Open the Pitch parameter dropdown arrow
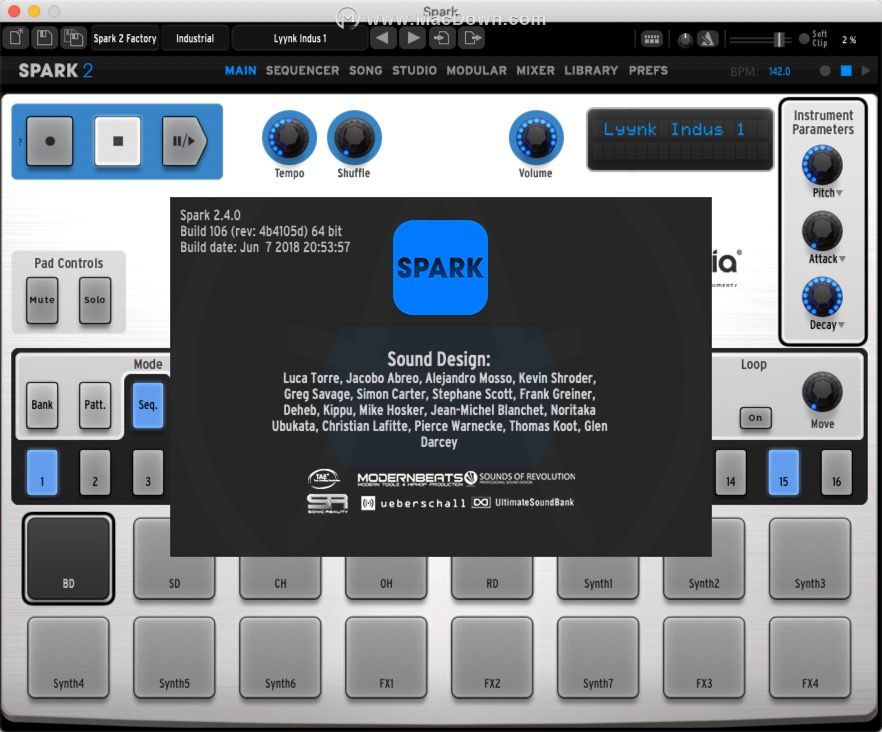 pos(840,193)
